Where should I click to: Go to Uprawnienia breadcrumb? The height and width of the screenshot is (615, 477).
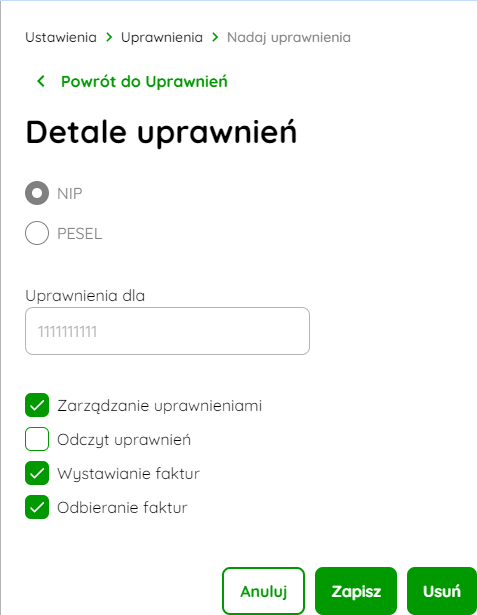[x=162, y=37]
